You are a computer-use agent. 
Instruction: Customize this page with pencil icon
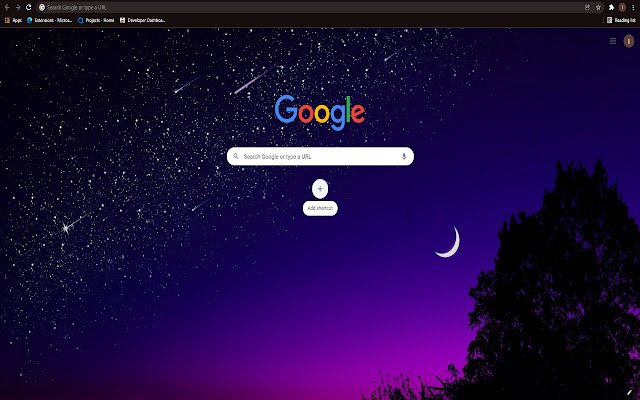629,393
